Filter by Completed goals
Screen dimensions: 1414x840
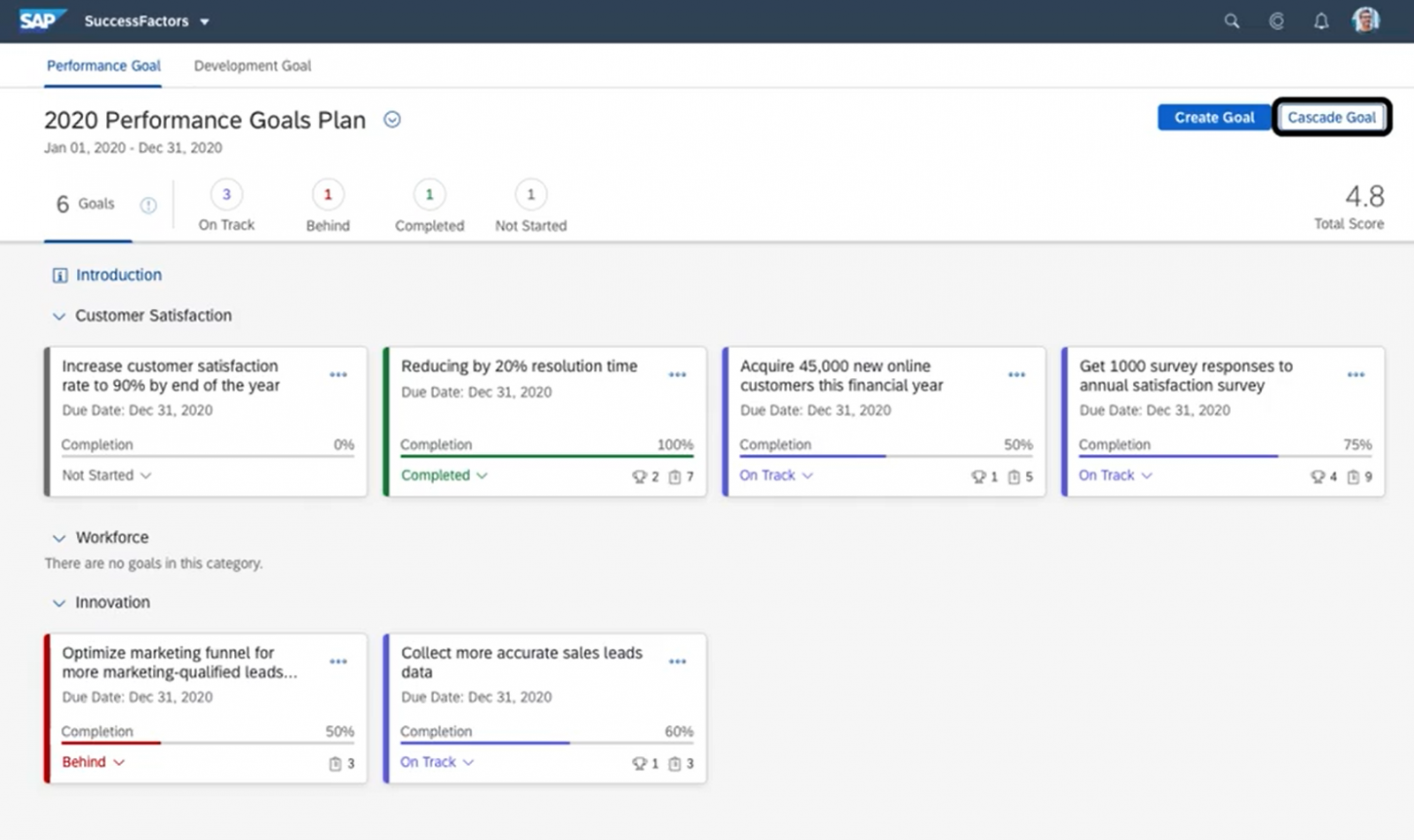(430, 208)
